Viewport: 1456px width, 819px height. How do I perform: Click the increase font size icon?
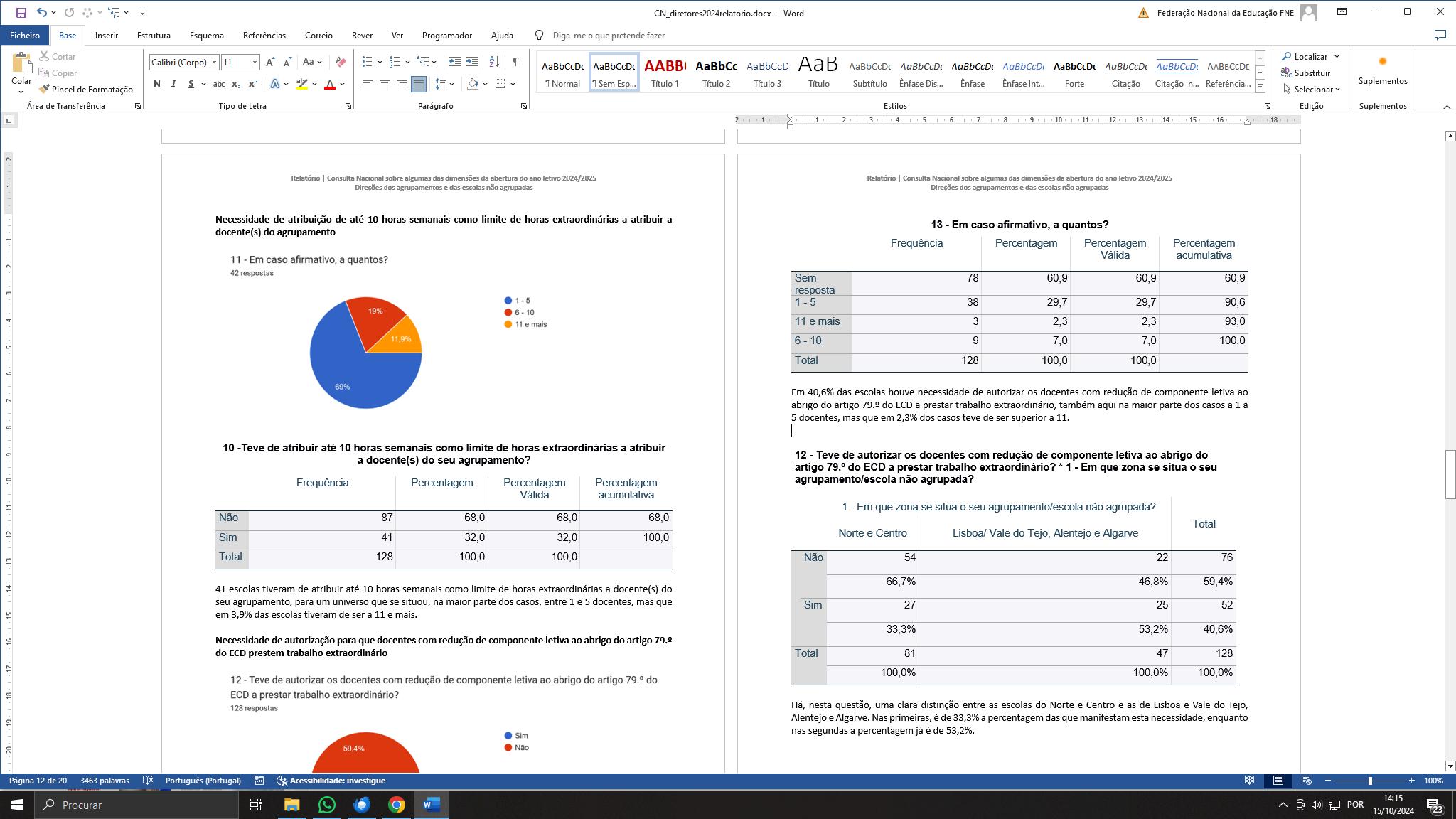pos(270,62)
